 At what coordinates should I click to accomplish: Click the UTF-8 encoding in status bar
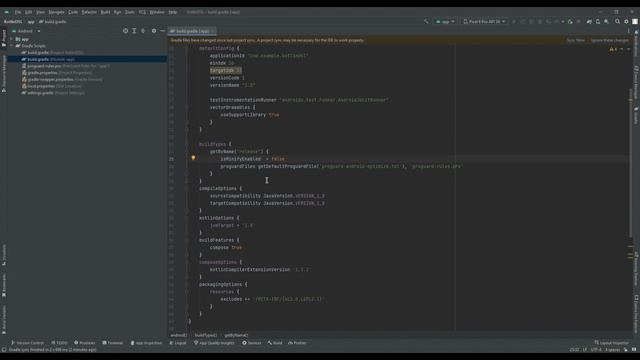[x=596, y=350]
